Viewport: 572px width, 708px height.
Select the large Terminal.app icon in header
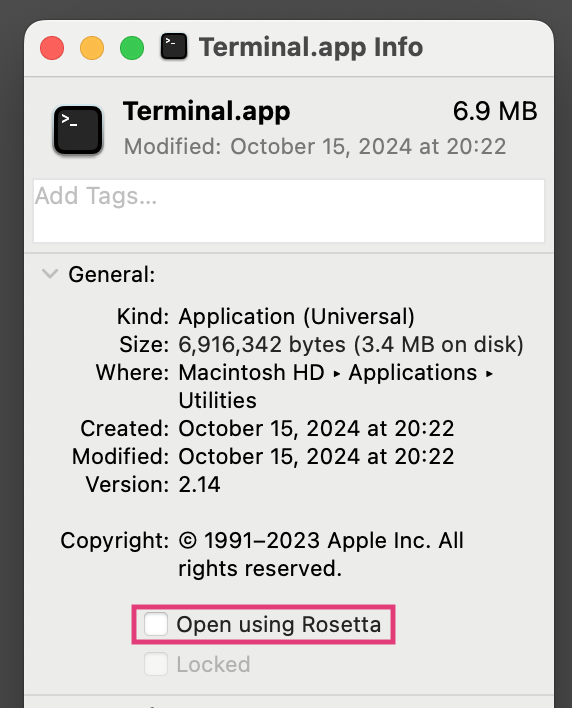point(78,130)
